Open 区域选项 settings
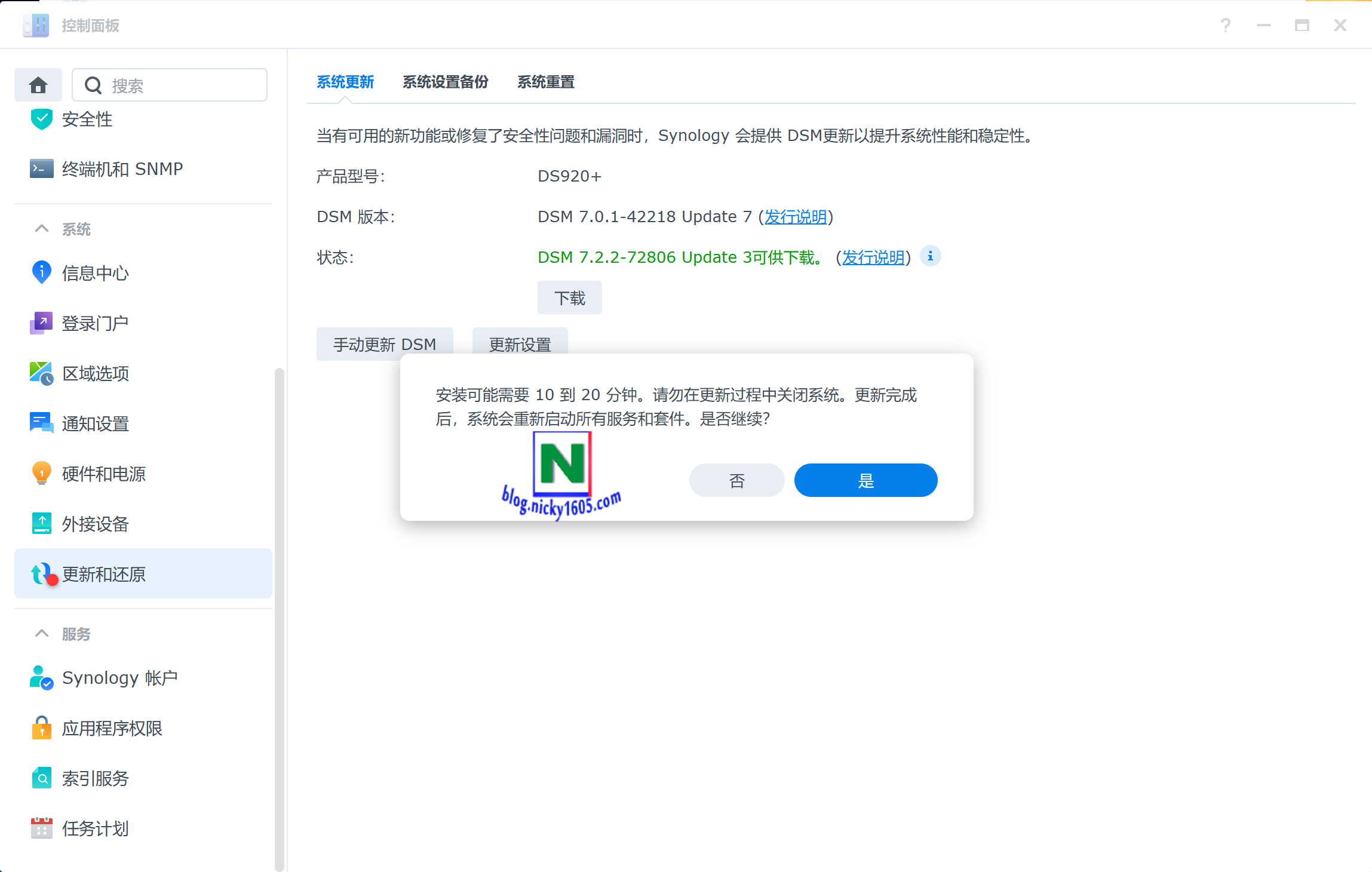The height and width of the screenshot is (872, 1372). pyautogui.click(x=96, y=373)
